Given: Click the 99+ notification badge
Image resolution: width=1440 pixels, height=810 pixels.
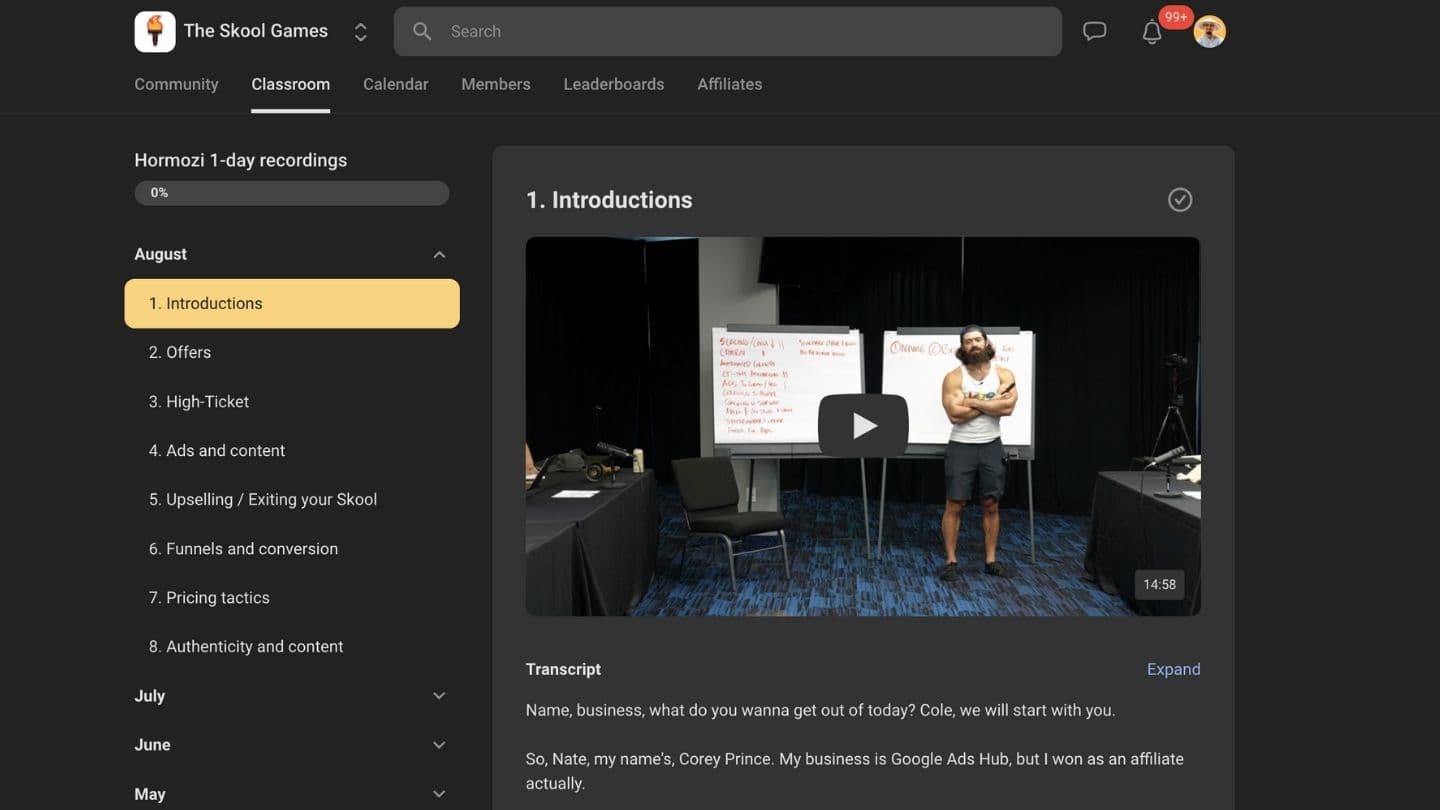Looking at the screenshot, I should tap(1175, 16).
